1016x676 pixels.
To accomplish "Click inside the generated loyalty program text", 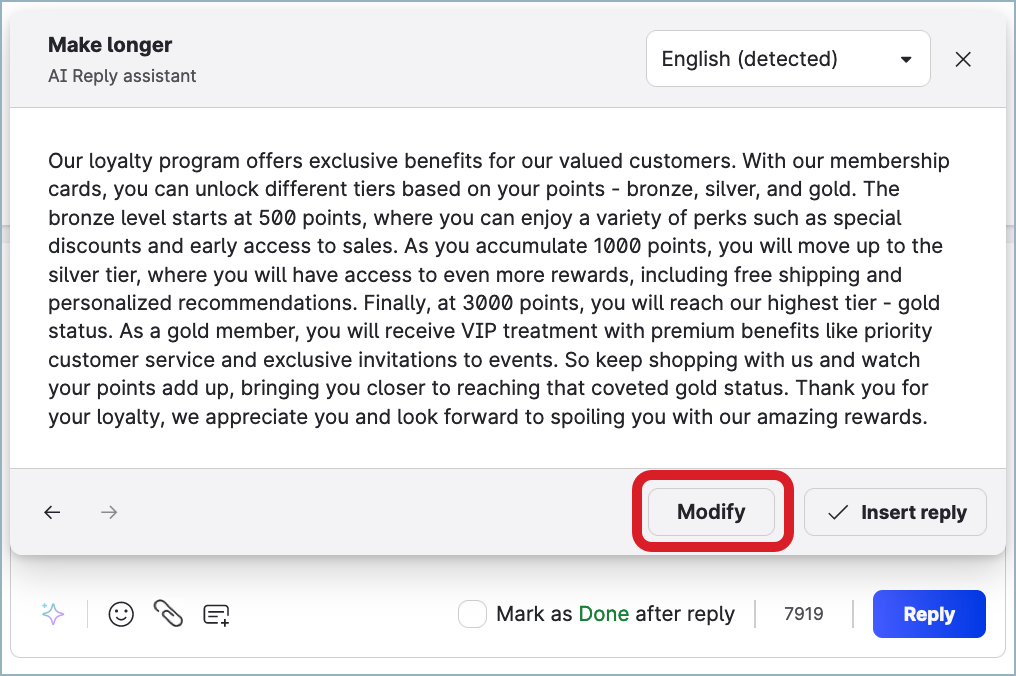I will [498, 288].
